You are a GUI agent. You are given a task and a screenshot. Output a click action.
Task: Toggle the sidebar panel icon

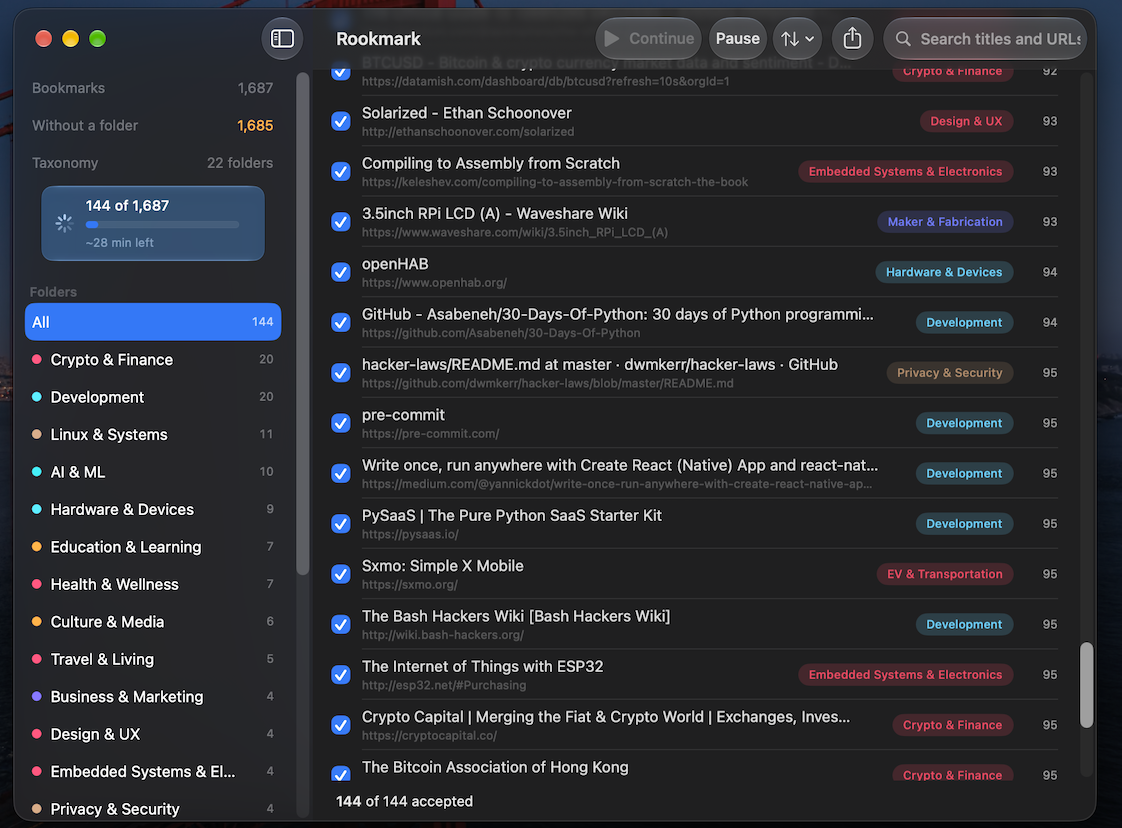pyautogui.click(x=282, y=39)
